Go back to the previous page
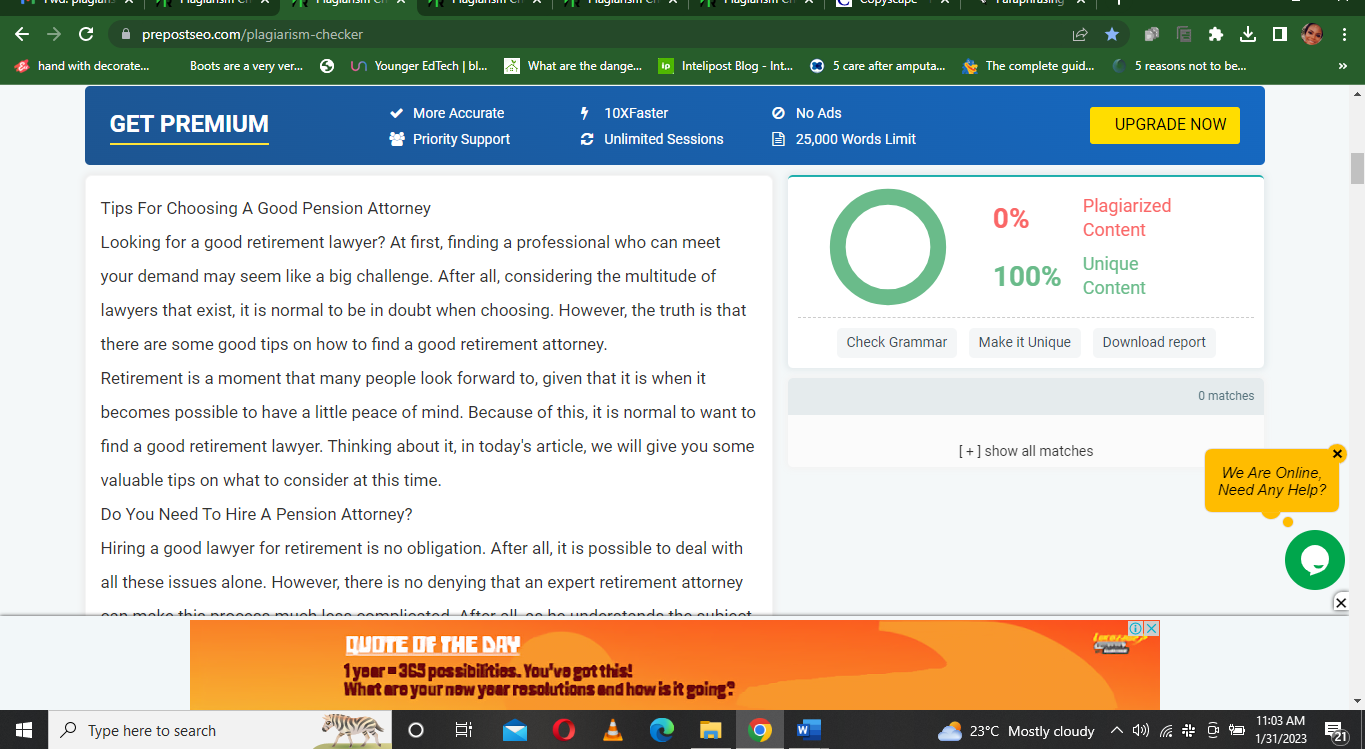 coord(22,34)
